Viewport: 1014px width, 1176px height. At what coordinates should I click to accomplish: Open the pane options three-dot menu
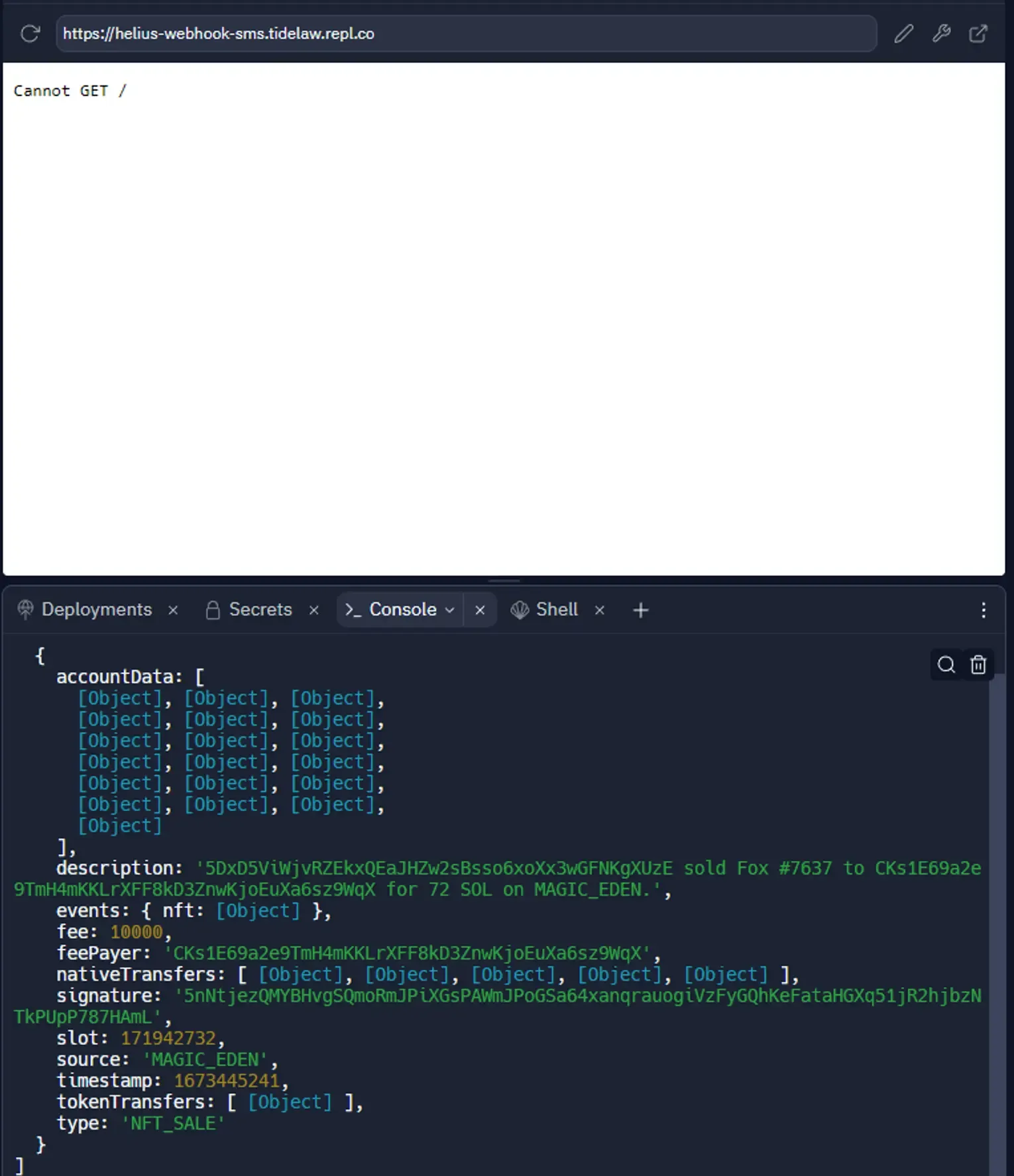984,610
